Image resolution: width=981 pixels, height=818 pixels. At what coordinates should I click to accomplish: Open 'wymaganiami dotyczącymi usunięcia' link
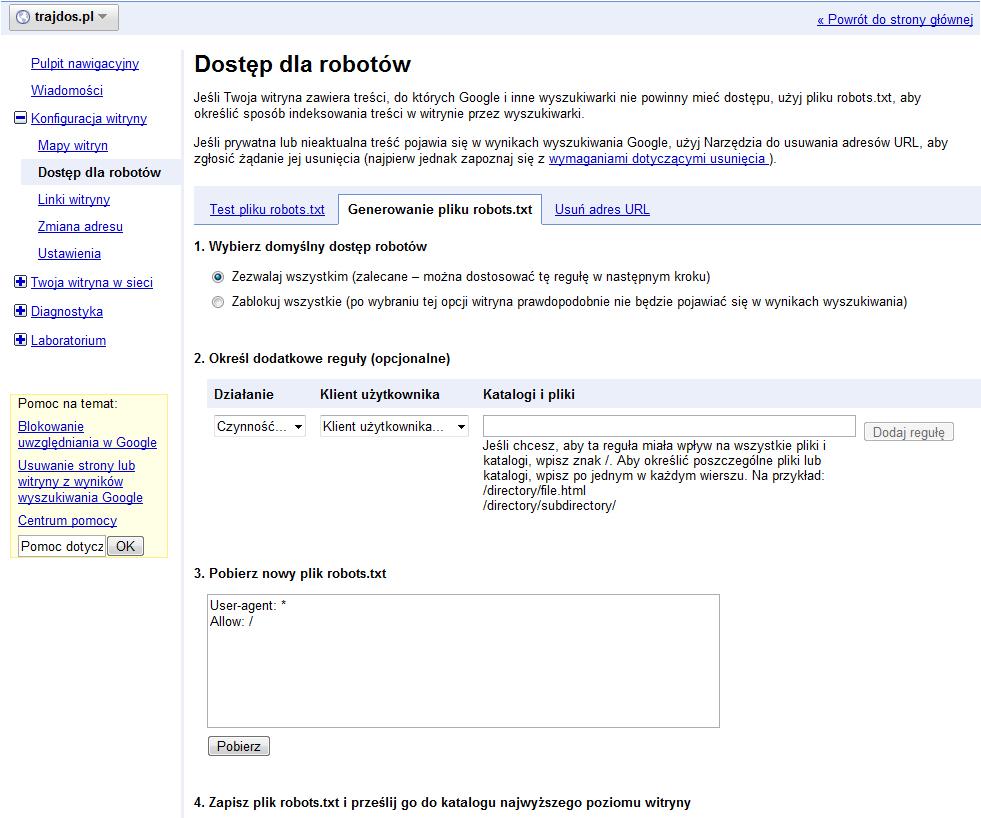(x=659, y=158)
